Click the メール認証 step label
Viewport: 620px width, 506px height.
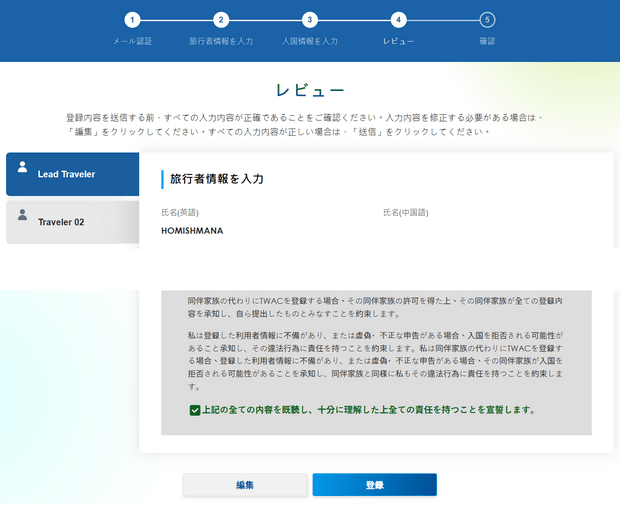pos(133,42)
